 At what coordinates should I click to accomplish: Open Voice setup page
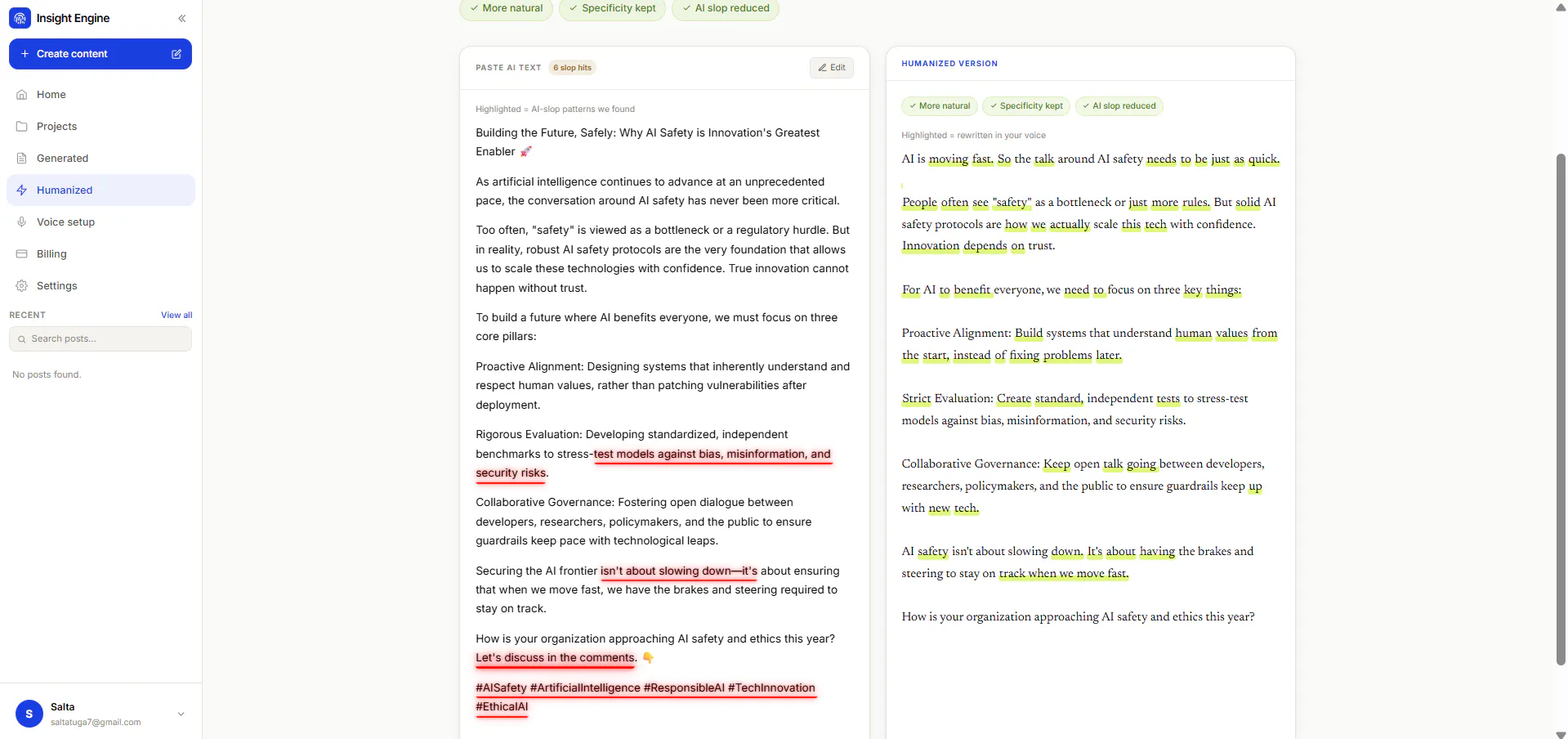[101, 222]
